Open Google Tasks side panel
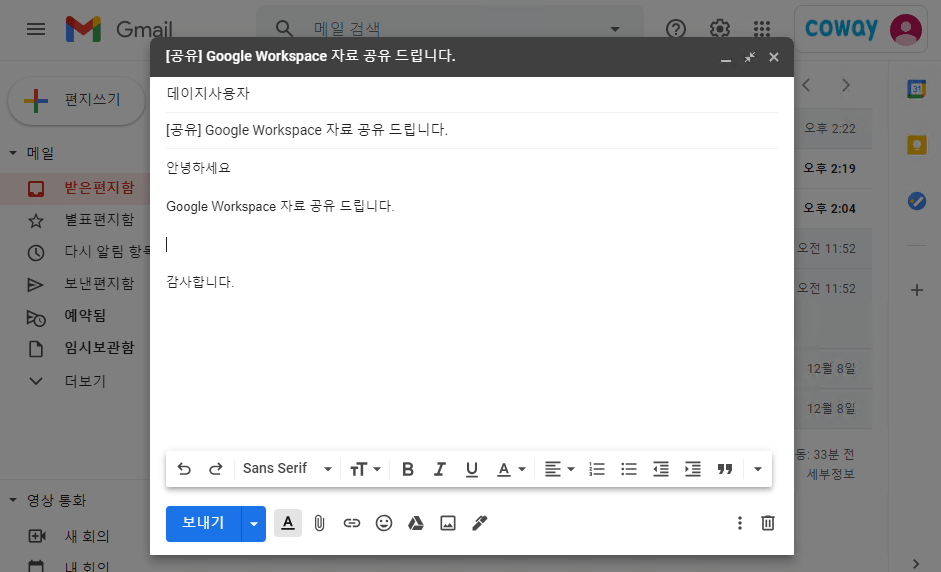 click(x=916, y=200)
